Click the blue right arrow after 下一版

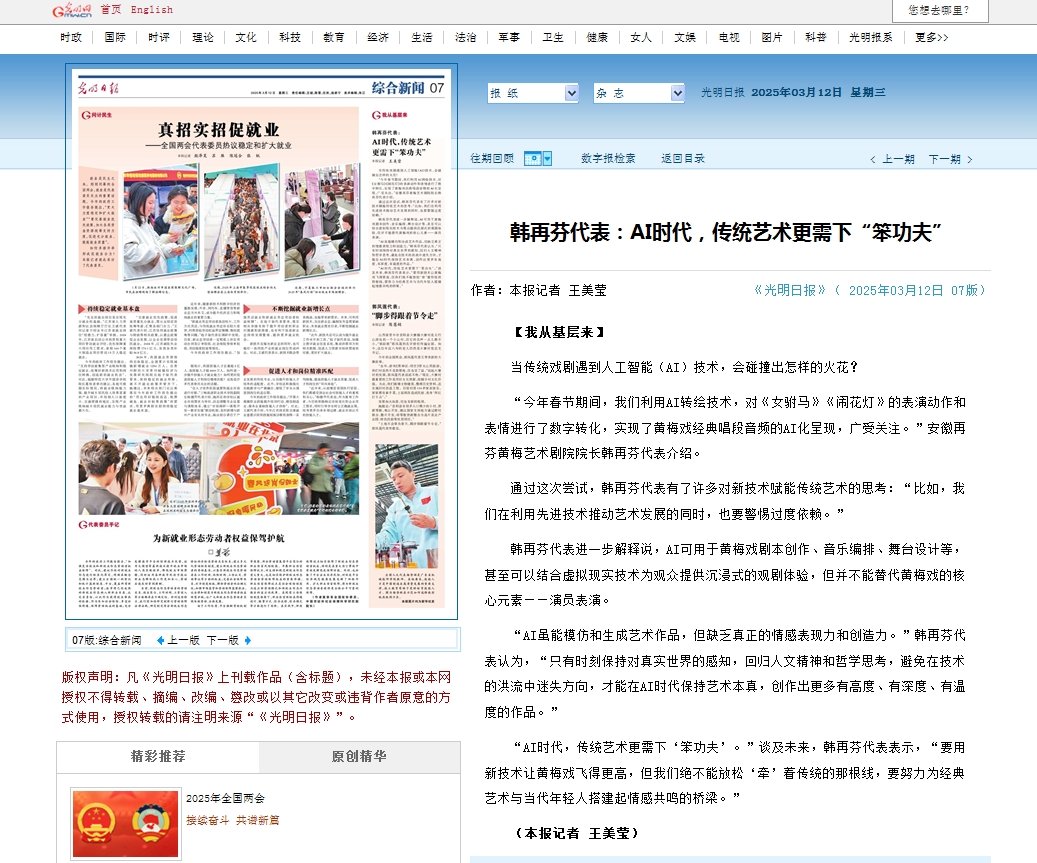click(248, 640)
